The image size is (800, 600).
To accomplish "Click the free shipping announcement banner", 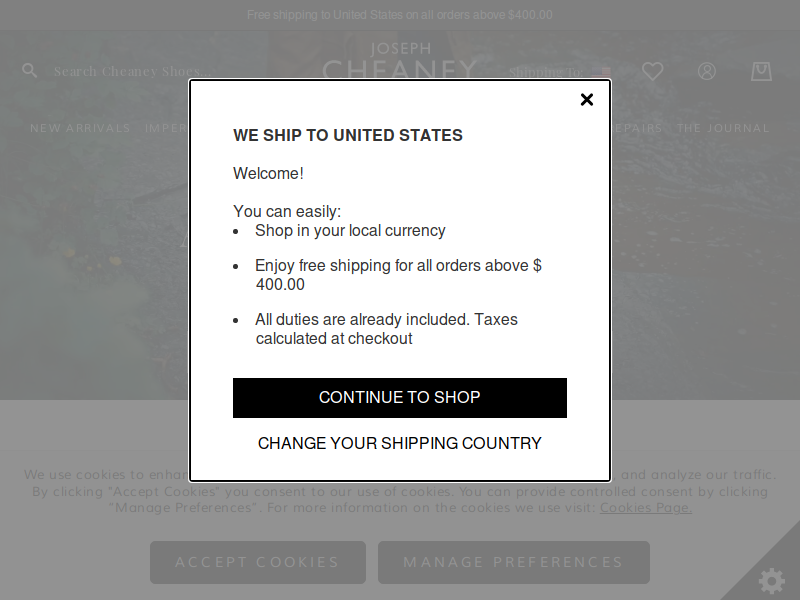I will tap(400, 15).
